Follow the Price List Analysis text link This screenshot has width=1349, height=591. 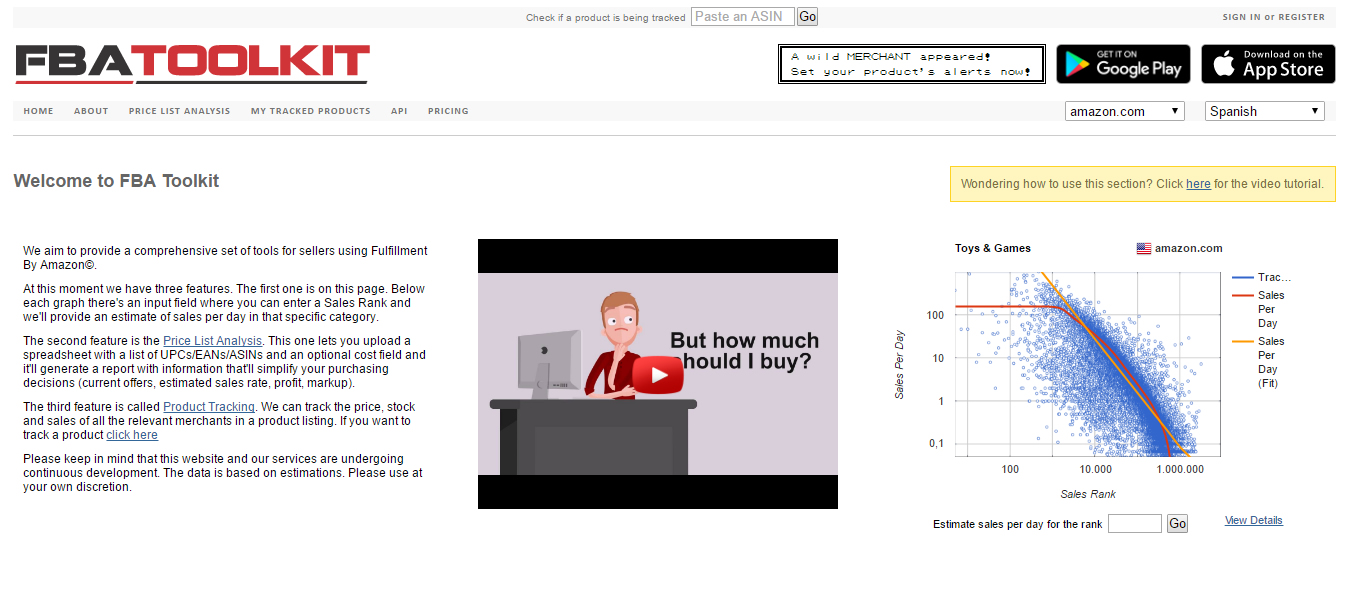[x=212, y=341]
